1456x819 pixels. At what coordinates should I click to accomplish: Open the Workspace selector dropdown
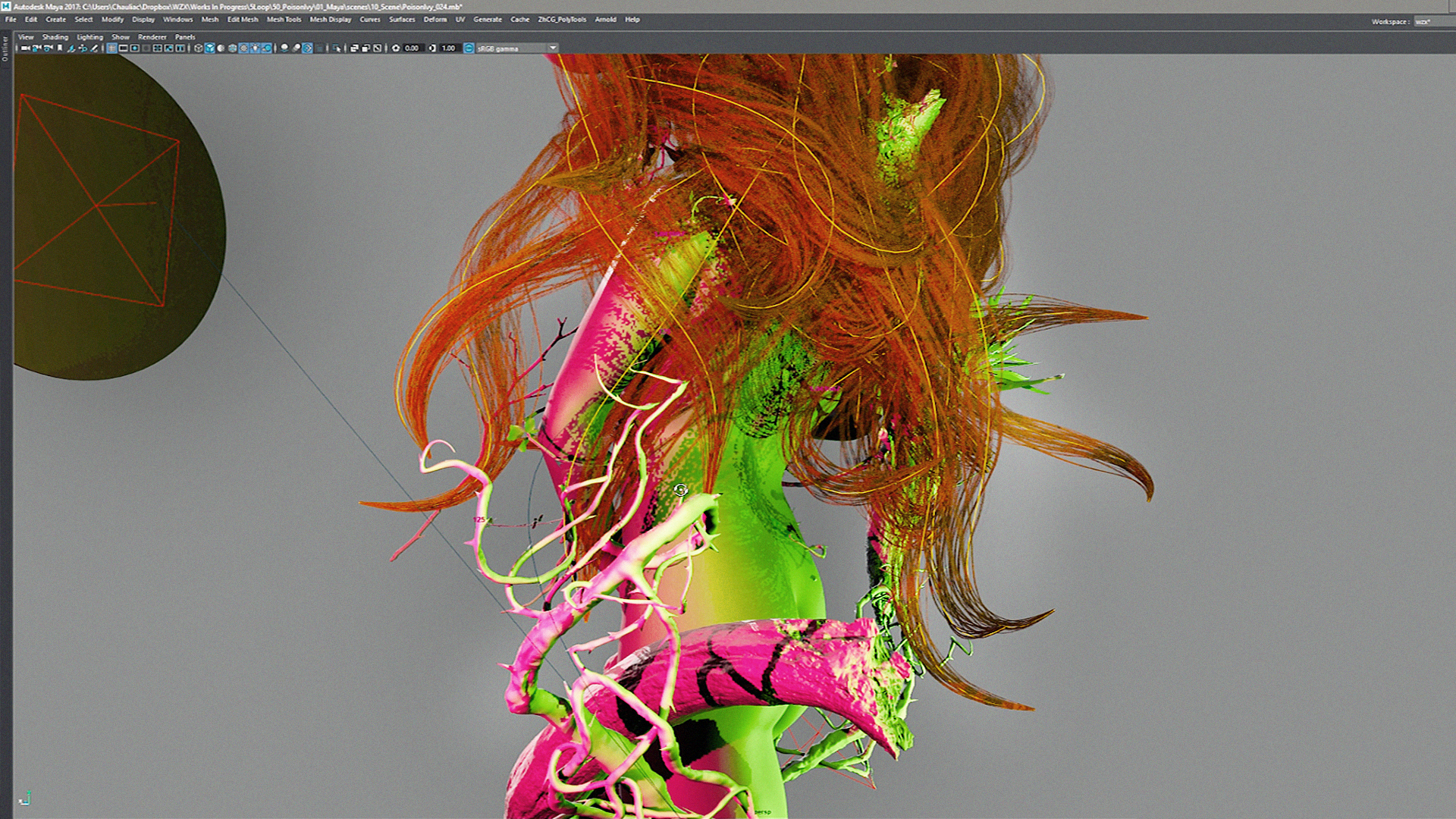pos(1433,21)
